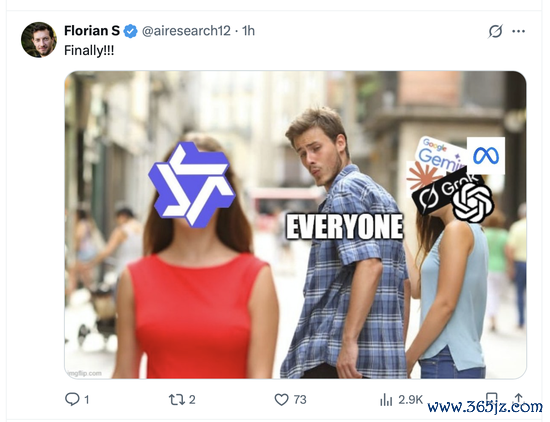Open the three-dot more options menu

(x=518, y=31)
